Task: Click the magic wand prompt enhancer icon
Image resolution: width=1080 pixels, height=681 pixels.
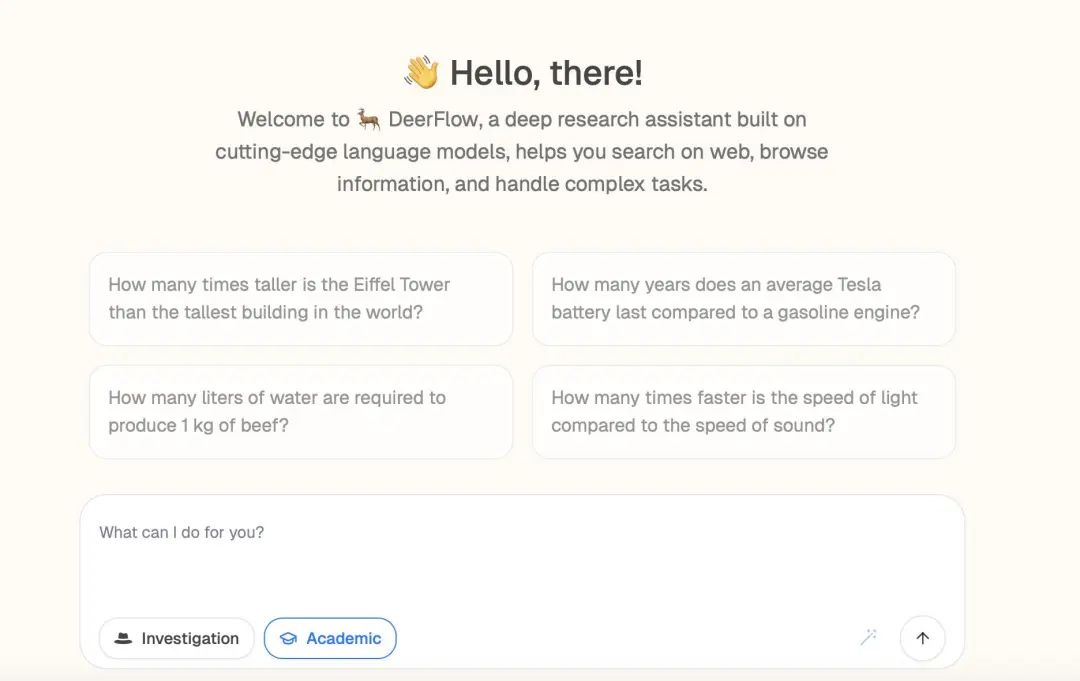Action: tap(869, 637)
